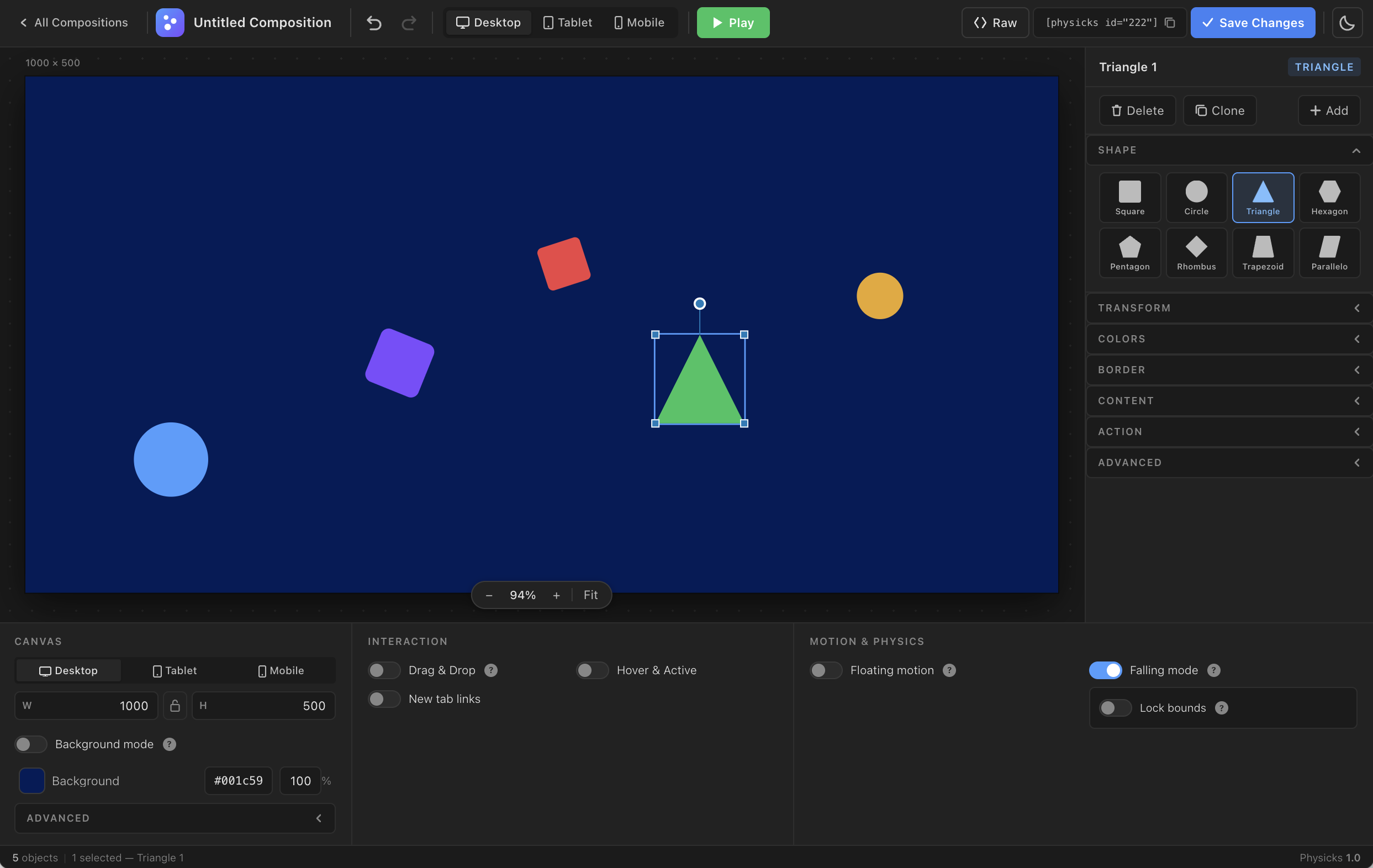
Task: Click the undo arrow icon
Action: [x=374, y=23]
